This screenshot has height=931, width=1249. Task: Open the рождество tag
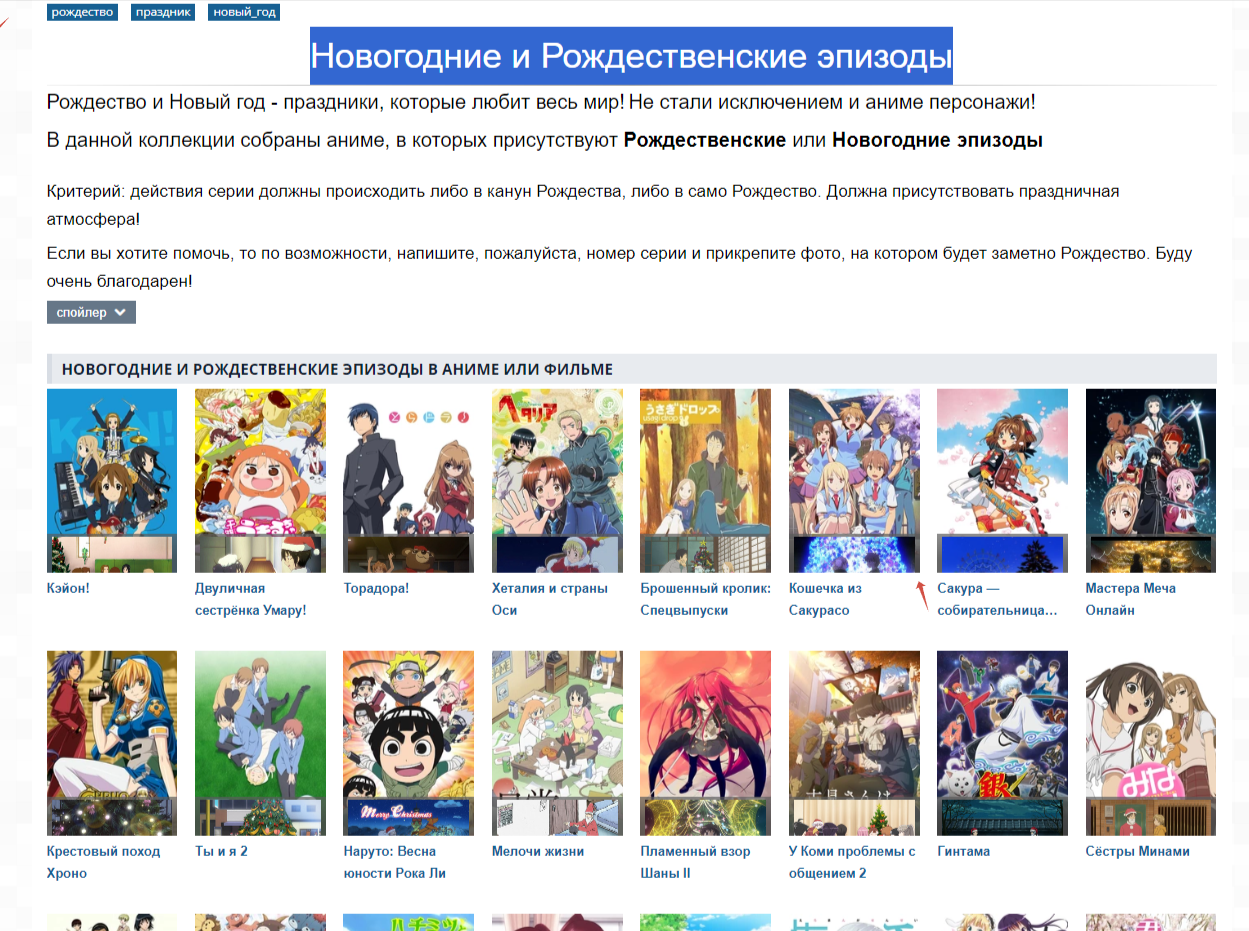coord(82,12)
